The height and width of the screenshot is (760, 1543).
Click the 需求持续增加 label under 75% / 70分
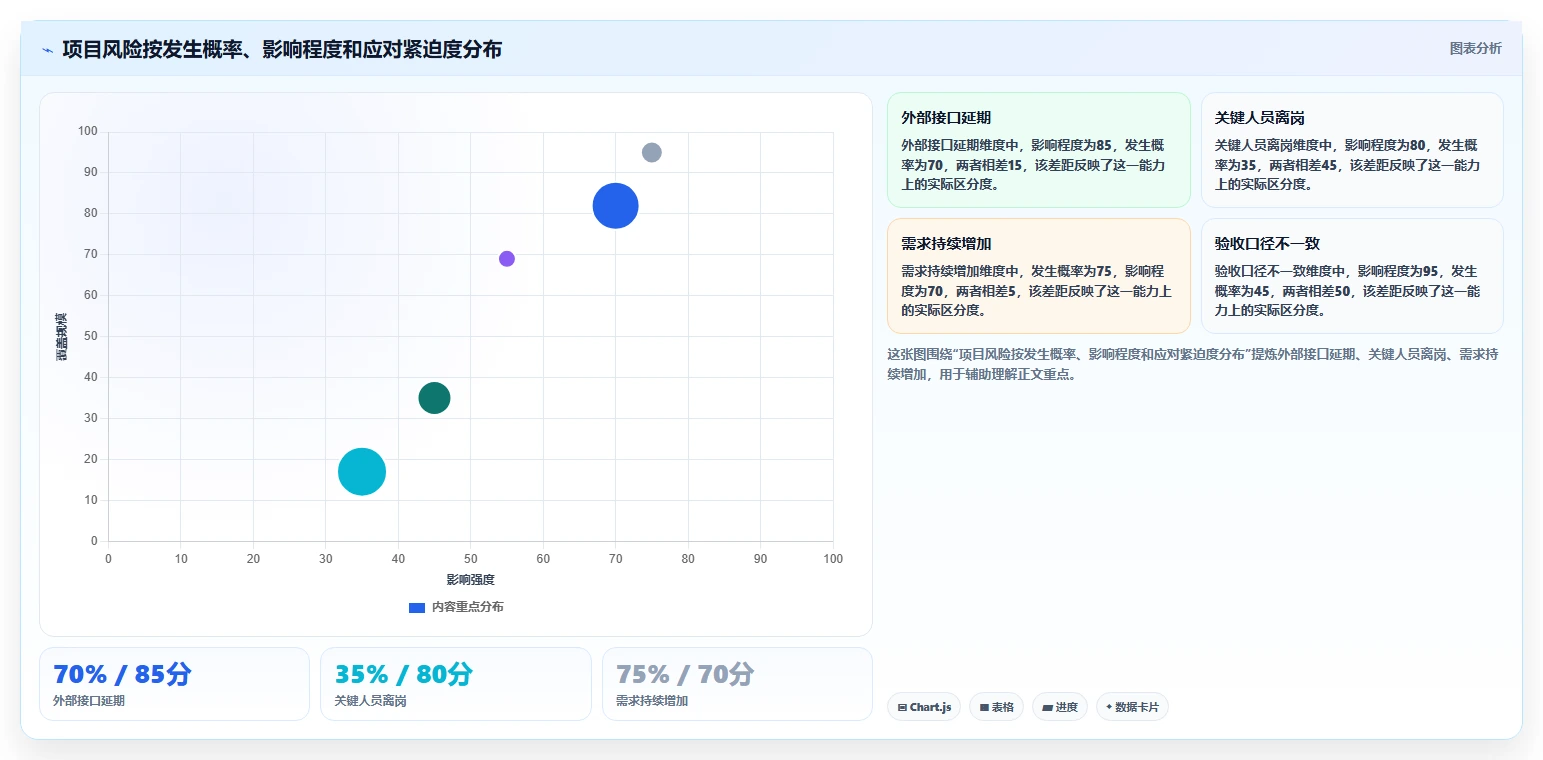click(652, 701)
